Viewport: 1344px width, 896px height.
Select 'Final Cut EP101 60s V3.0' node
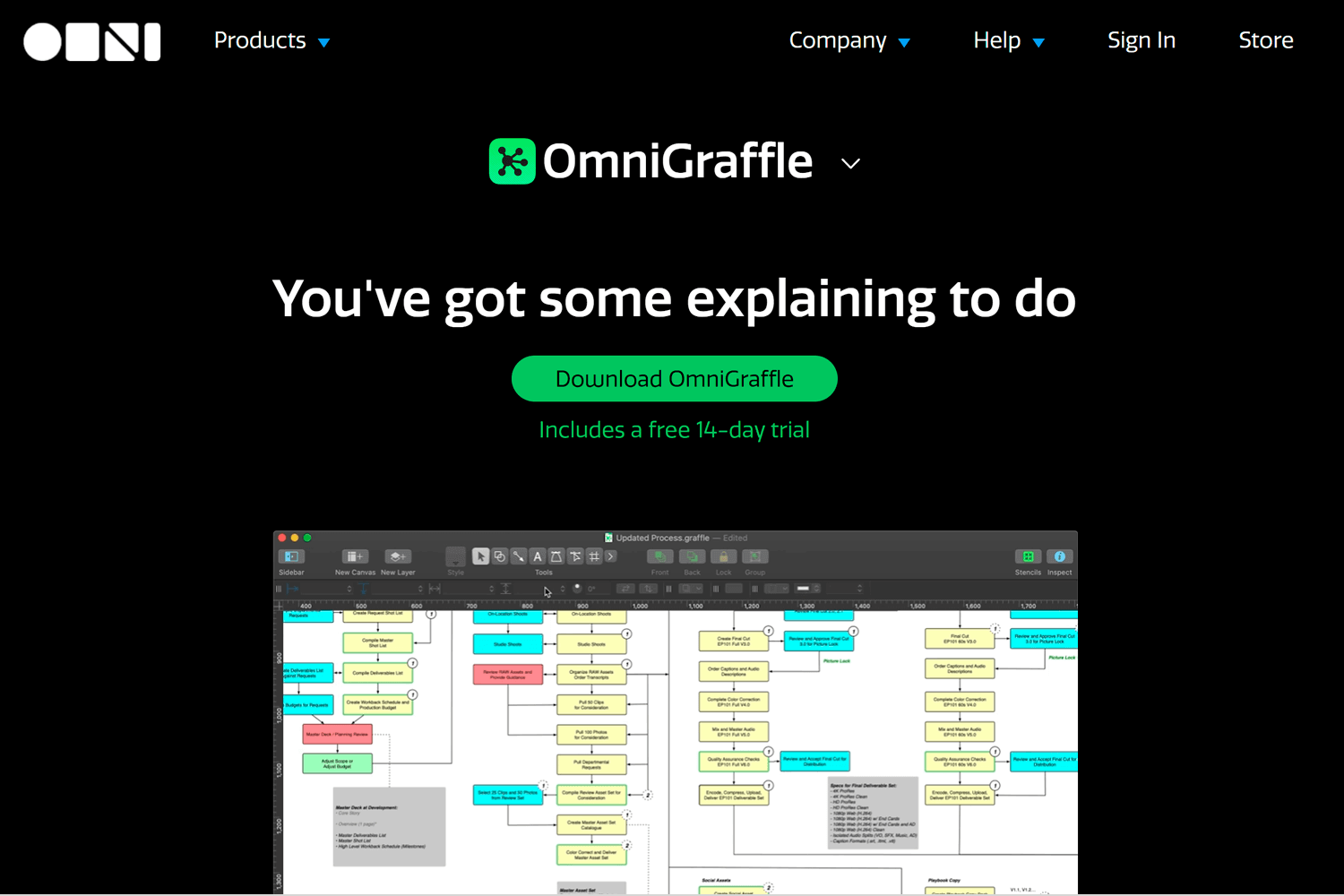(x=960, y=639)
